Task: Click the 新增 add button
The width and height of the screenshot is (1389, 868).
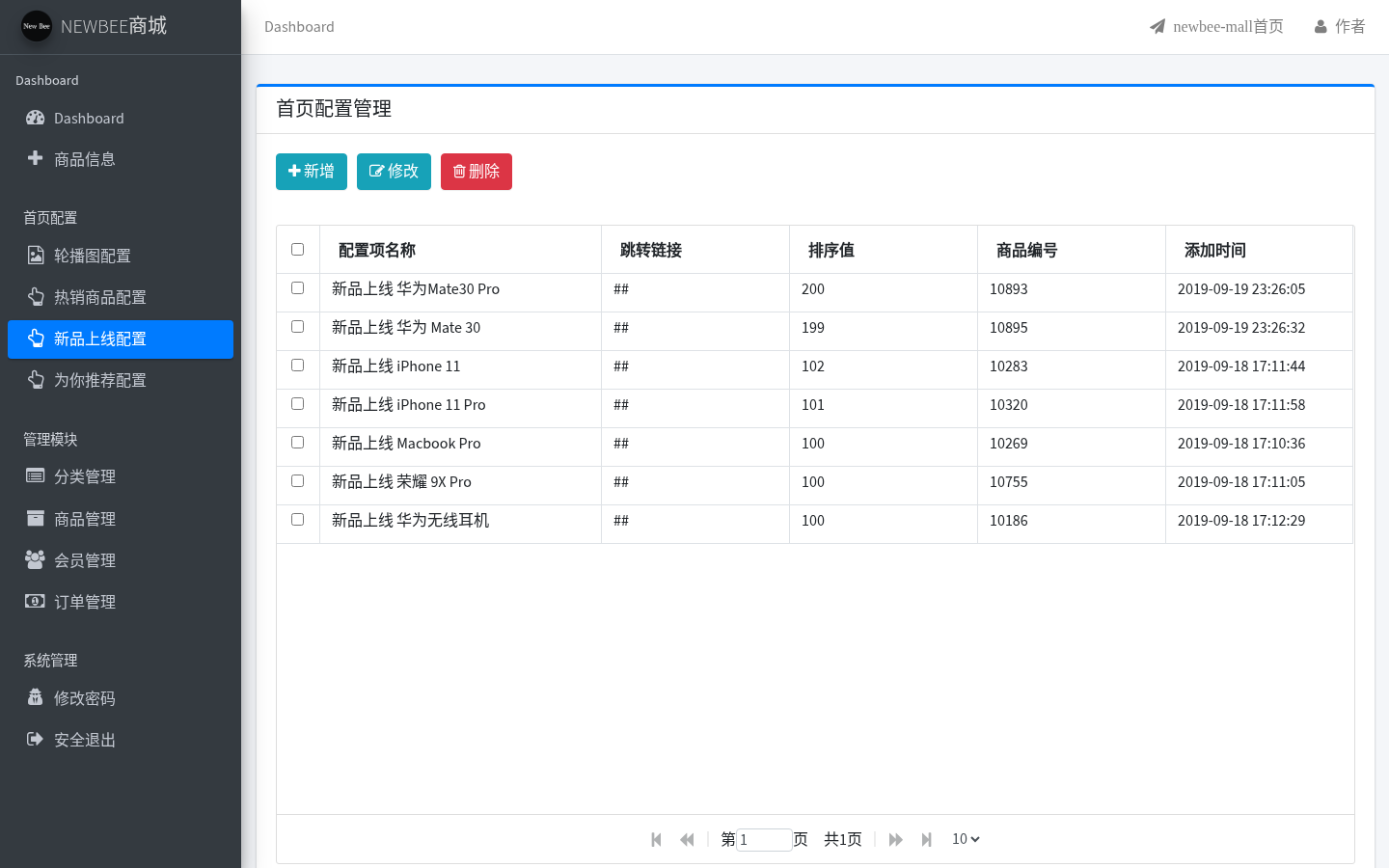Action: pos(312,172)
